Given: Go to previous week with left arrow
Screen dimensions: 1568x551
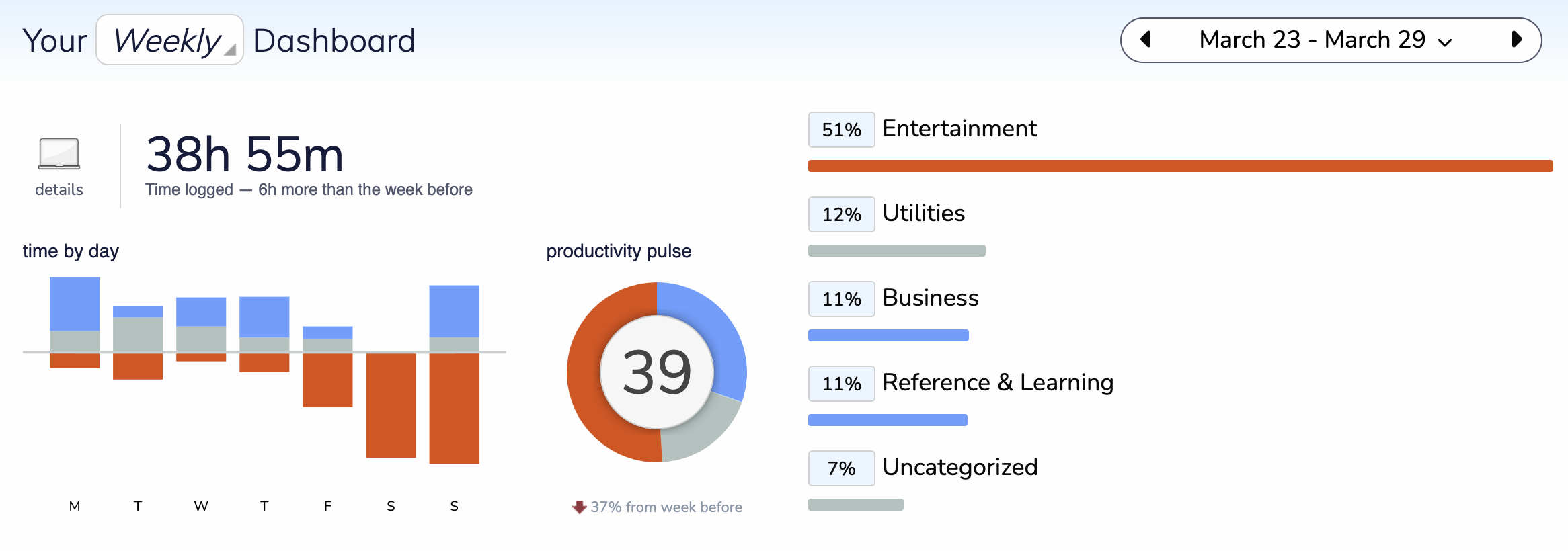Looking at the screenshot, I should click(1146, 40).
